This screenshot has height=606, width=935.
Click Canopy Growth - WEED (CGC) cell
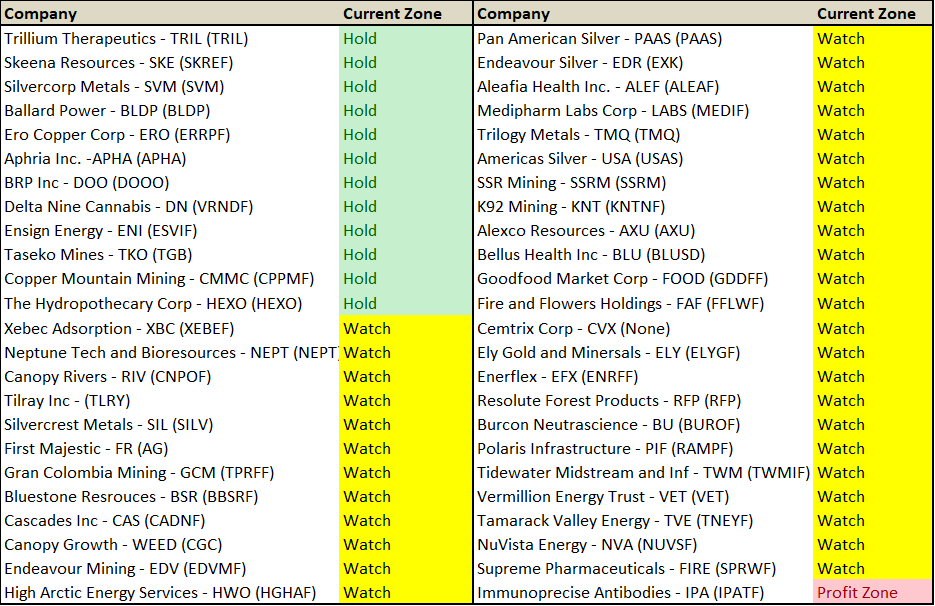pos(170,545)
